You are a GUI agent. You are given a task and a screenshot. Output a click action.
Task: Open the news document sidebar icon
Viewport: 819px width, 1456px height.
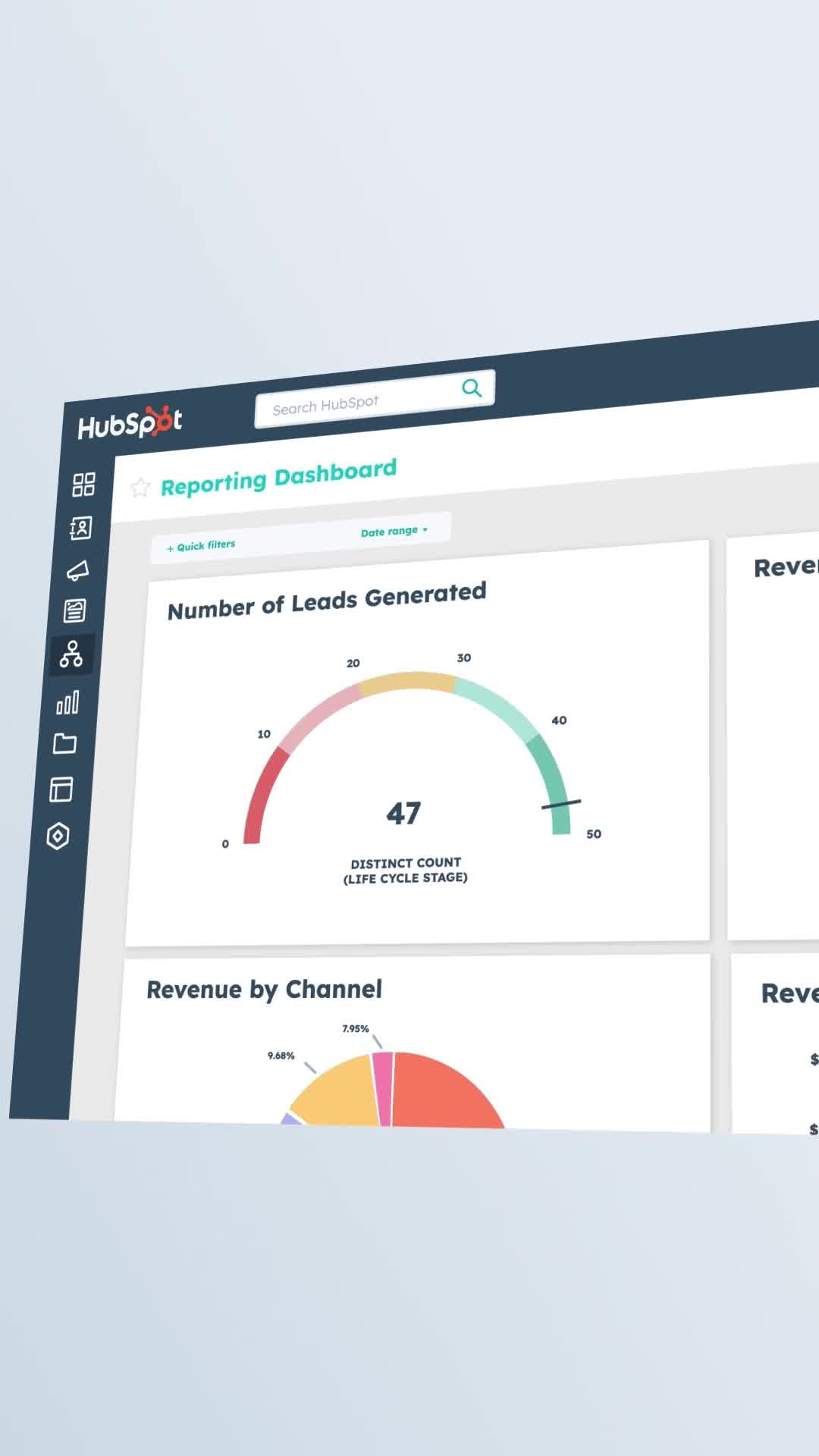click(x=74, y=611)
